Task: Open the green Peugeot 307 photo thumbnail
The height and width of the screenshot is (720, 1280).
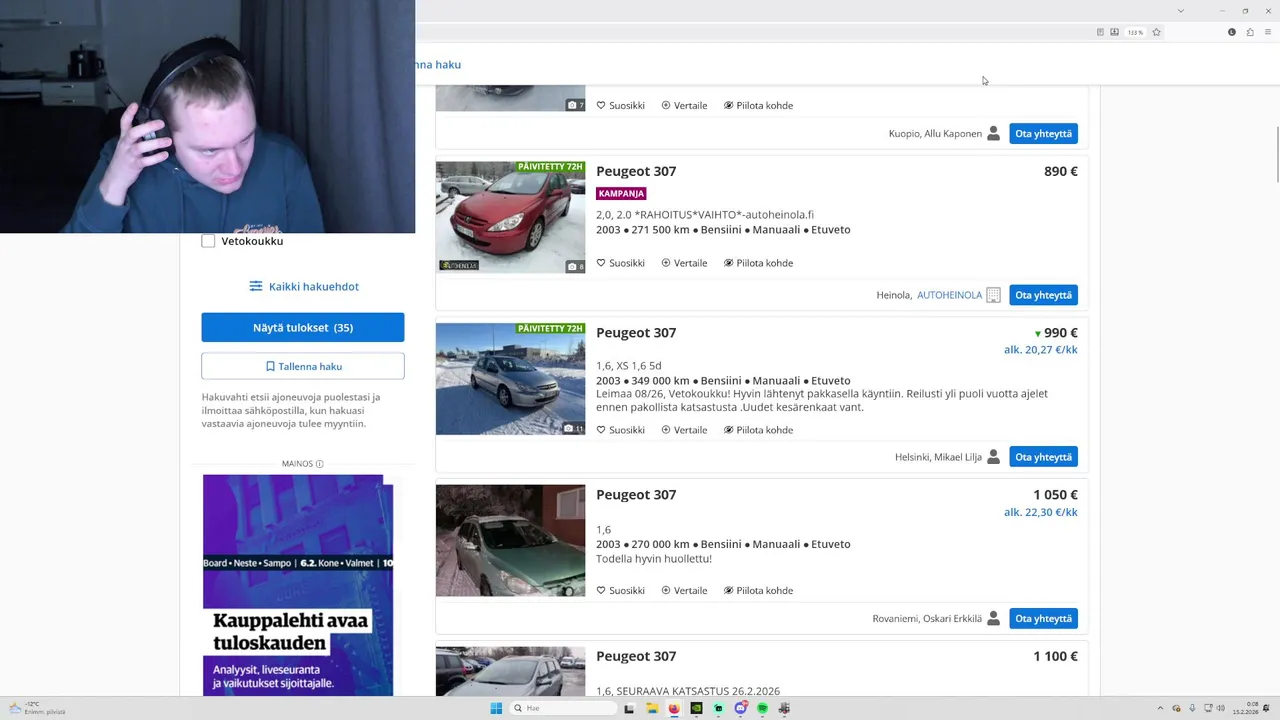Action: click(x=510, y=541)
